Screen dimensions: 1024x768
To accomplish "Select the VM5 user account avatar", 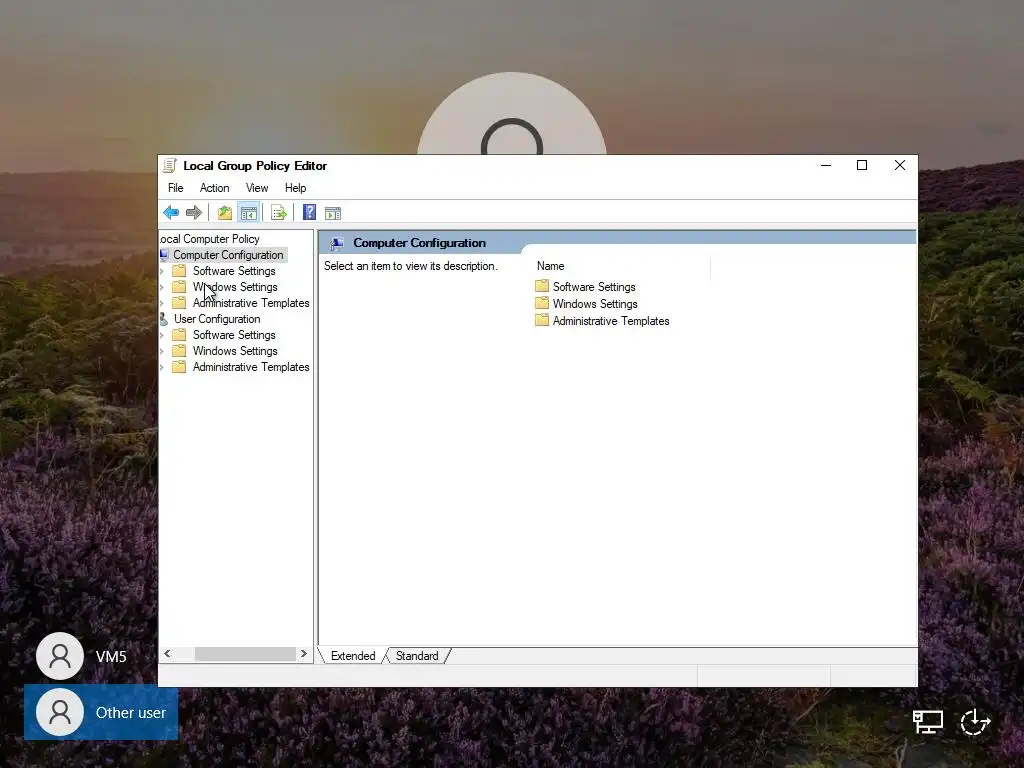I will coord(60,656).
